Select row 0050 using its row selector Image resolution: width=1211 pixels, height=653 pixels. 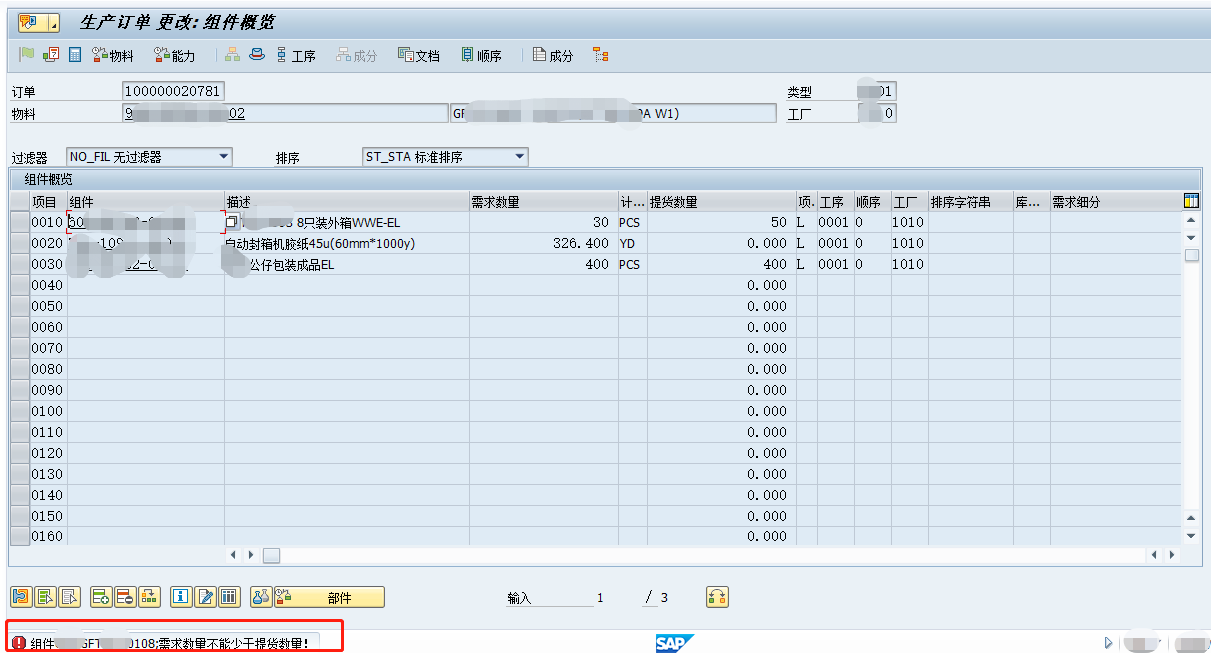pos(19,306)
